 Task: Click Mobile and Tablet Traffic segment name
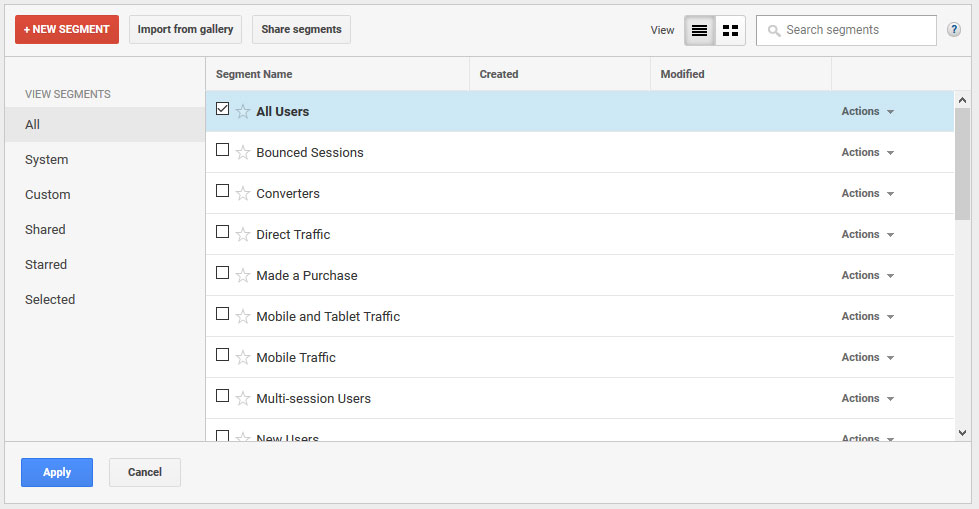[328, 317]
